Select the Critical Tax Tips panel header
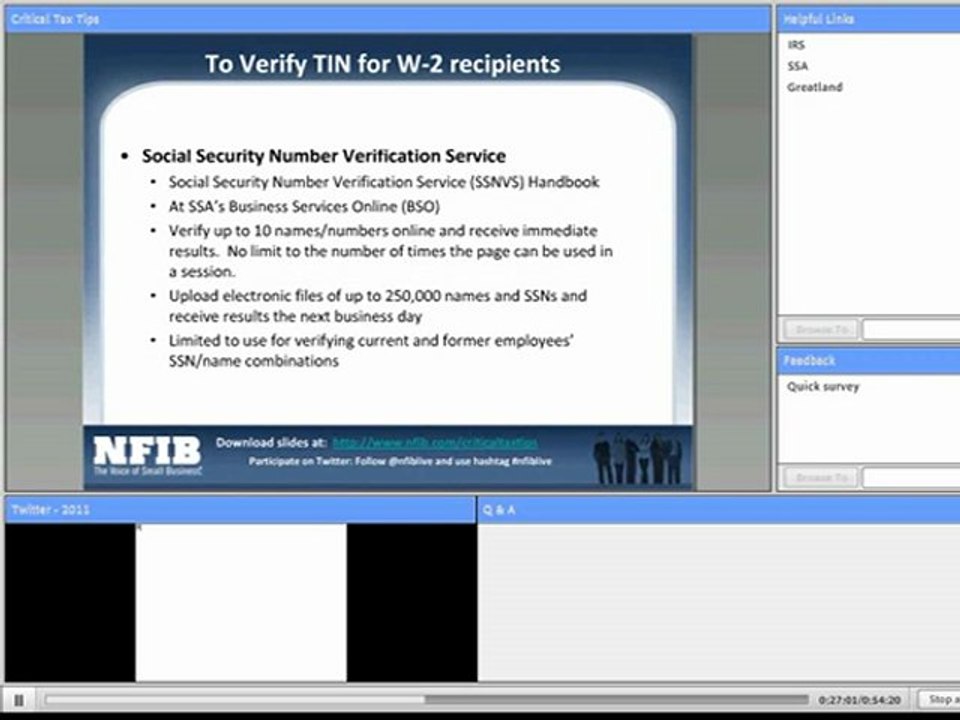 388,19
